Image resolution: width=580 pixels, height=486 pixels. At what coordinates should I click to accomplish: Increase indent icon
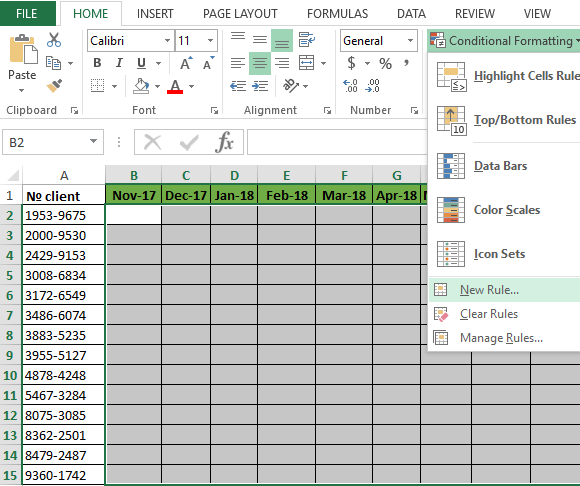(x=260, y=86)
